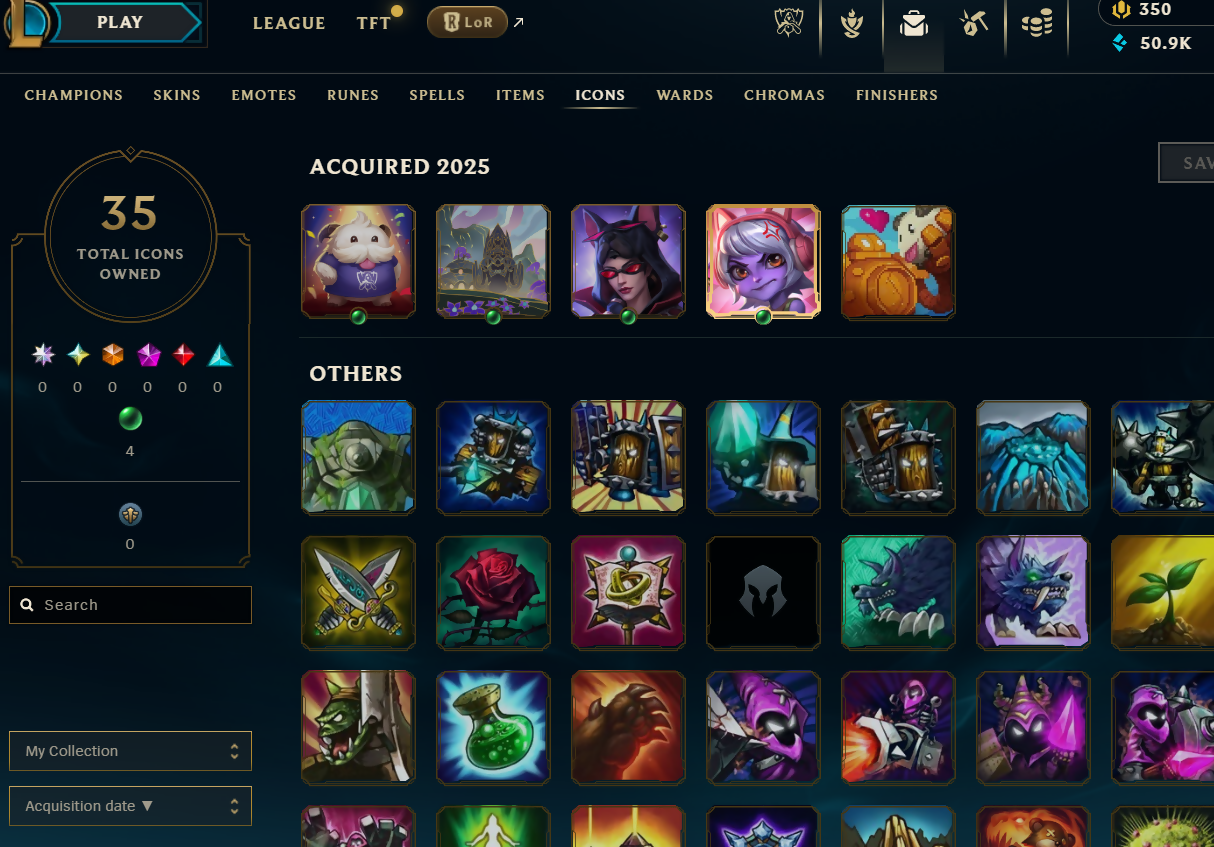Viewport: 1214px width, 847px height.
Task: Select the pixel Poro with heart icon
Action: coord(898,262)
